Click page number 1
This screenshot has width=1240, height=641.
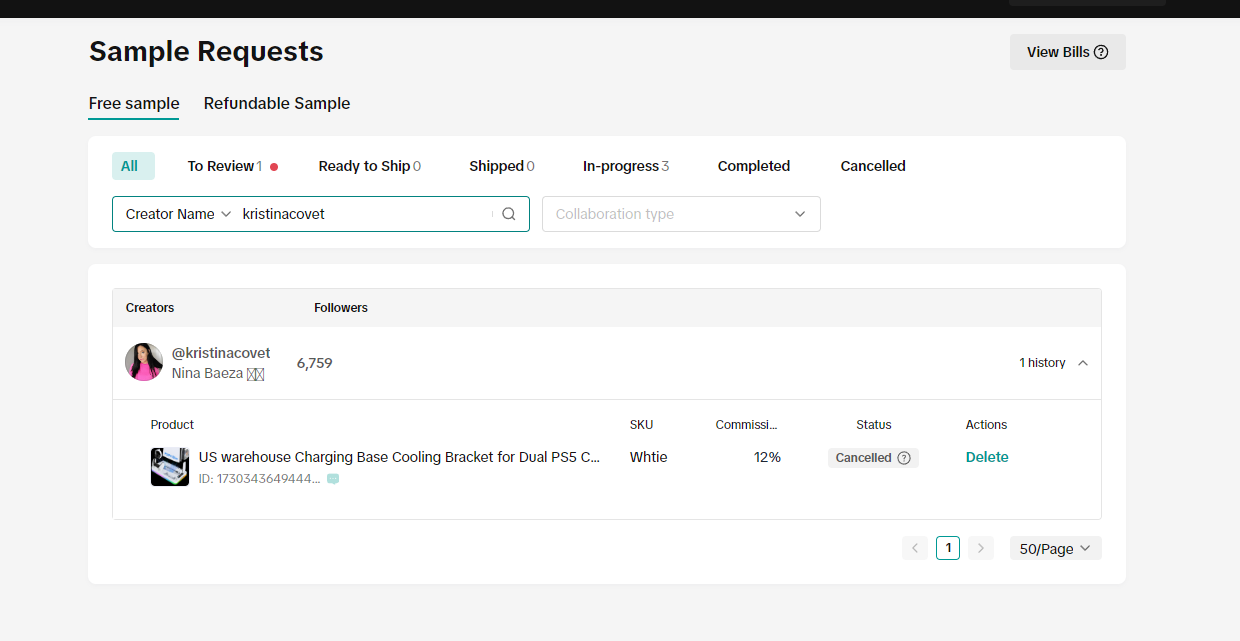[x=948, y=548]
